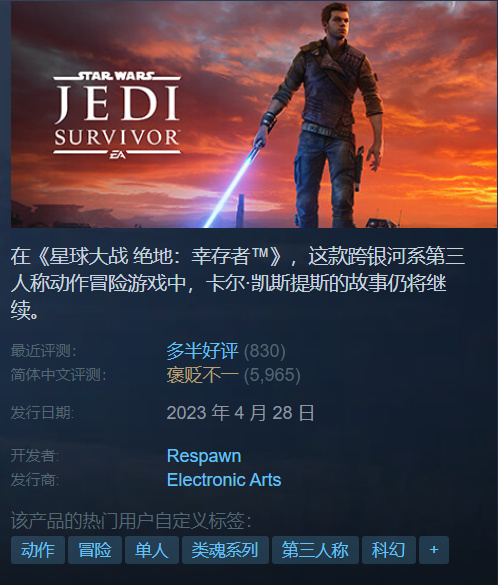
Task: Click the release date 2023 年 4 月 28 日
Action: (240, 413)
